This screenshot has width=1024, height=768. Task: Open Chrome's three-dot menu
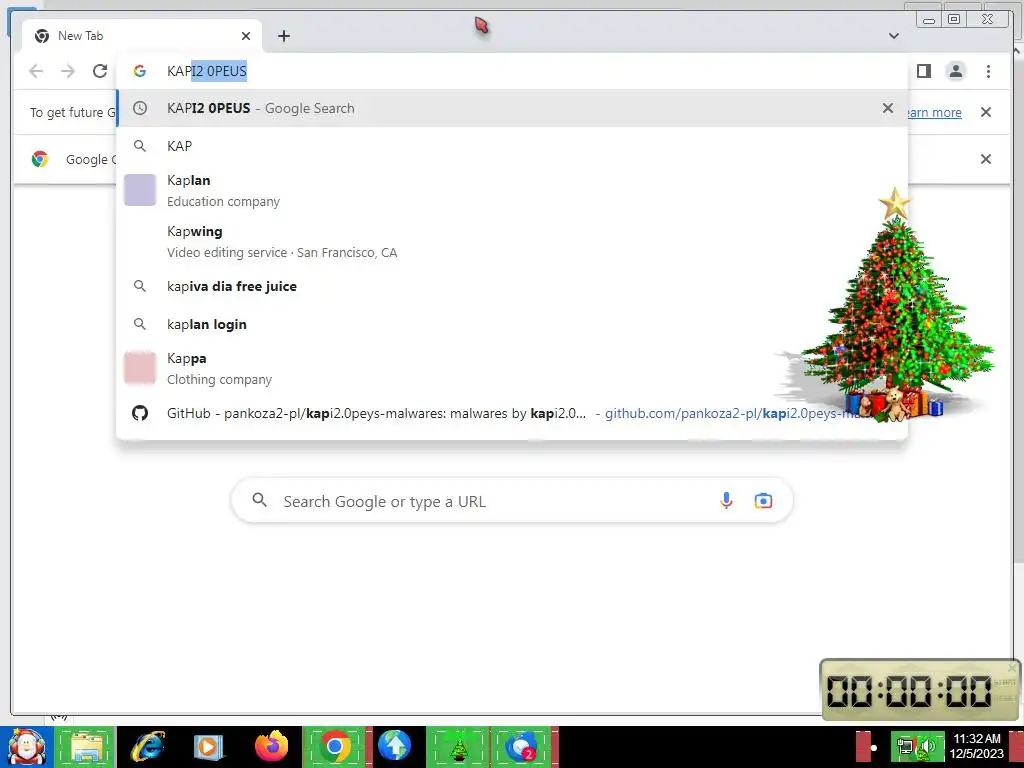[x=988, y=71]
